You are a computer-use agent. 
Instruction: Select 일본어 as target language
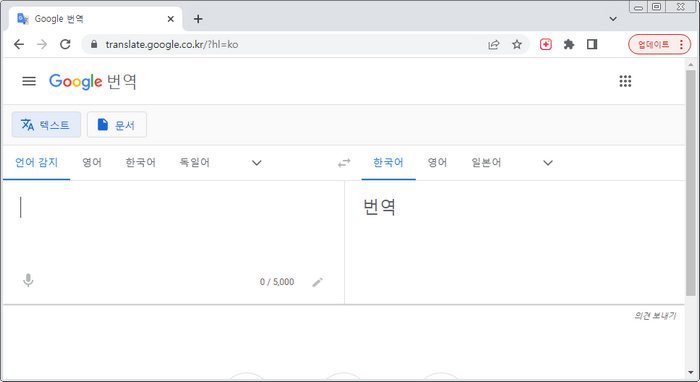pos(486,162)
